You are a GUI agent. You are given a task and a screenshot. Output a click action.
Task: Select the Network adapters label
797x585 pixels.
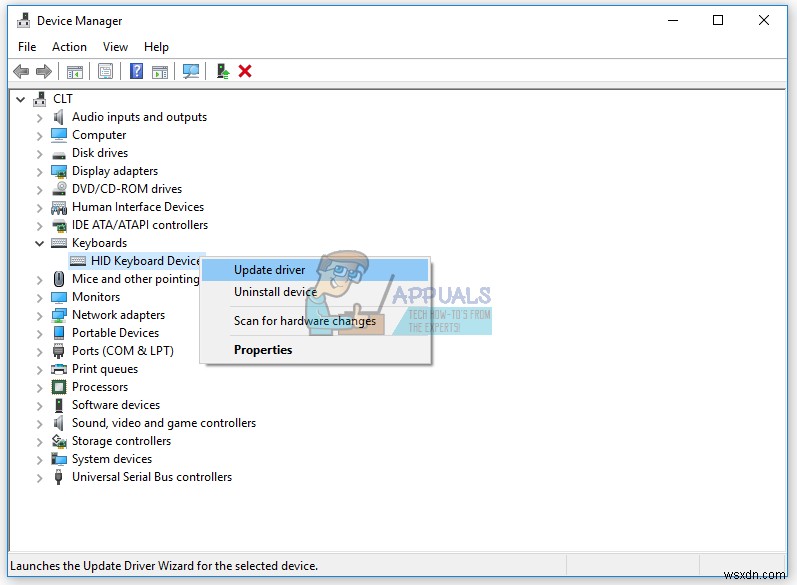(x=118, y=315)
